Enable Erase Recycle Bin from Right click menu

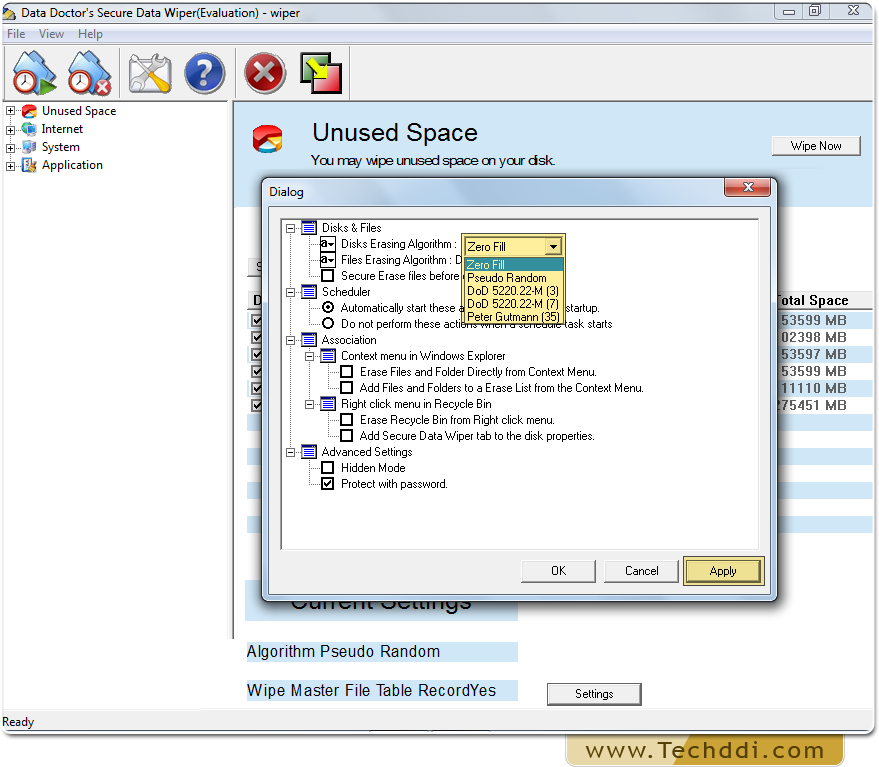click(x=347, y=419)
